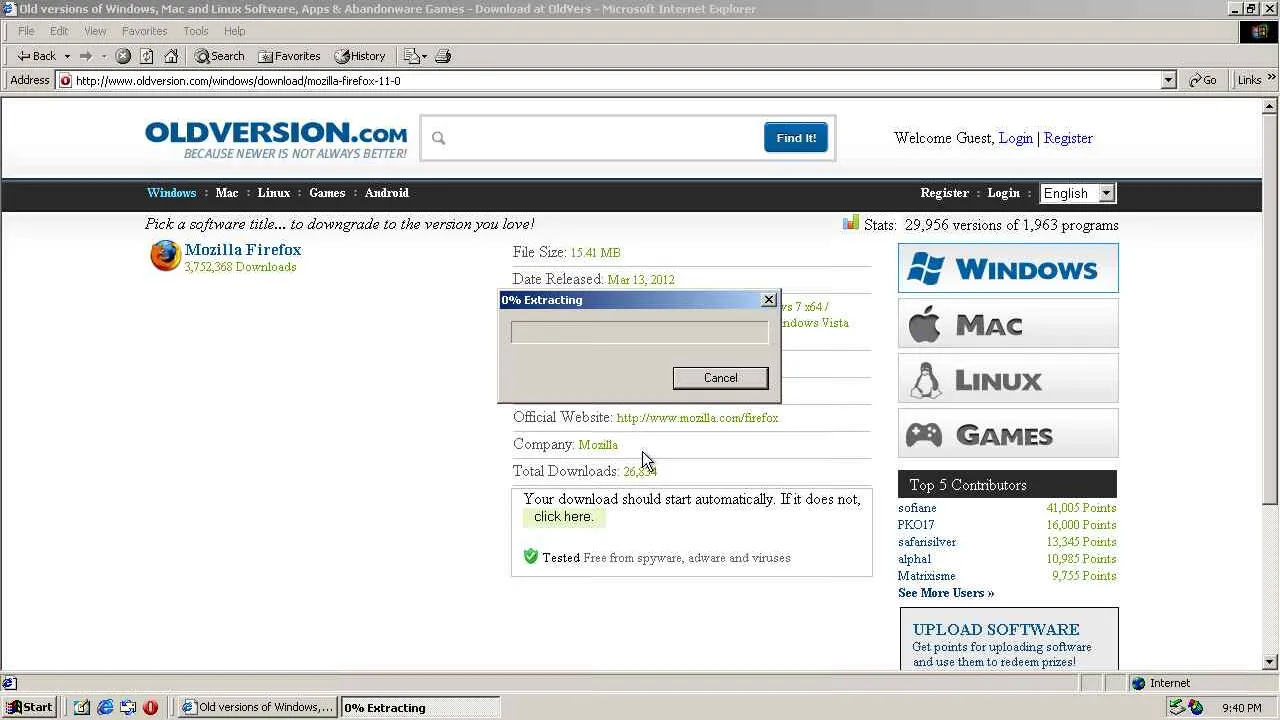The width and height of the screenshot is (1280, 720).
Task: Select the Games navigation tab
Action: 327,193
